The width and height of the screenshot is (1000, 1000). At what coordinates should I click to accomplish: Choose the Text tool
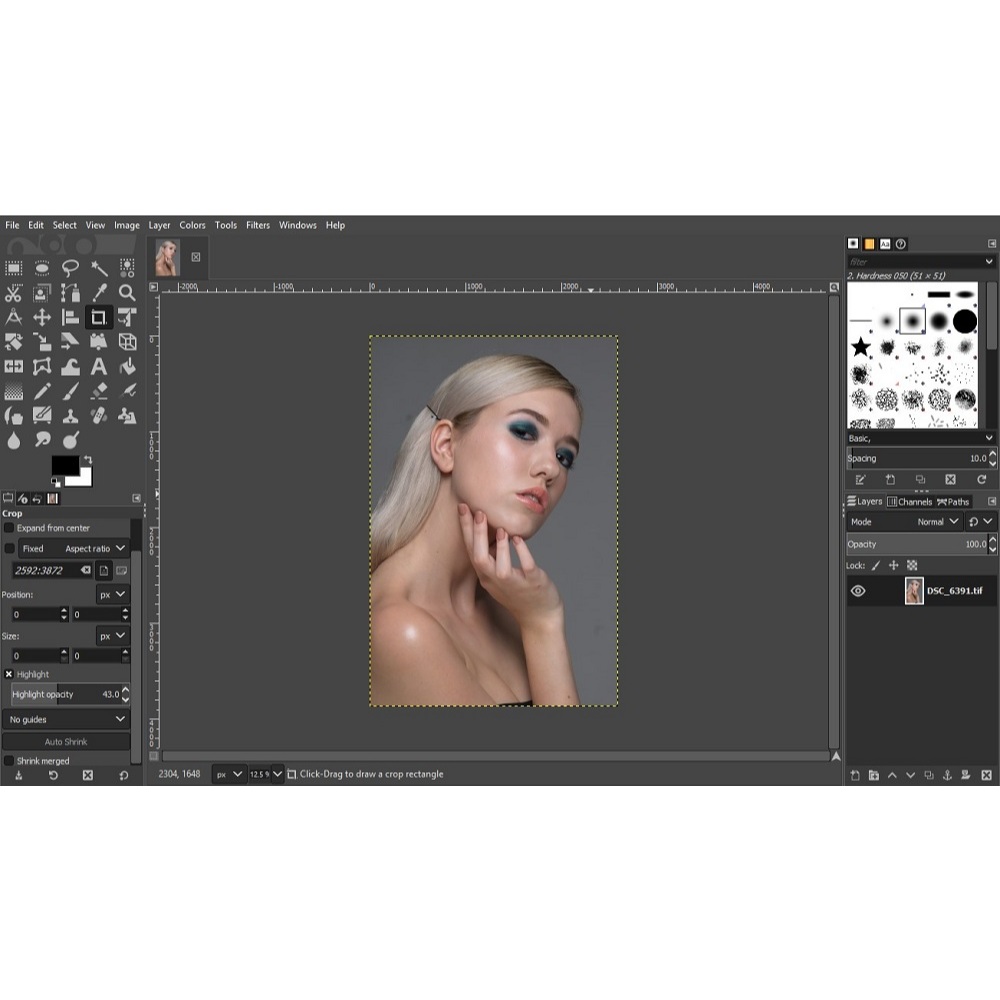(x=99, y=367)
